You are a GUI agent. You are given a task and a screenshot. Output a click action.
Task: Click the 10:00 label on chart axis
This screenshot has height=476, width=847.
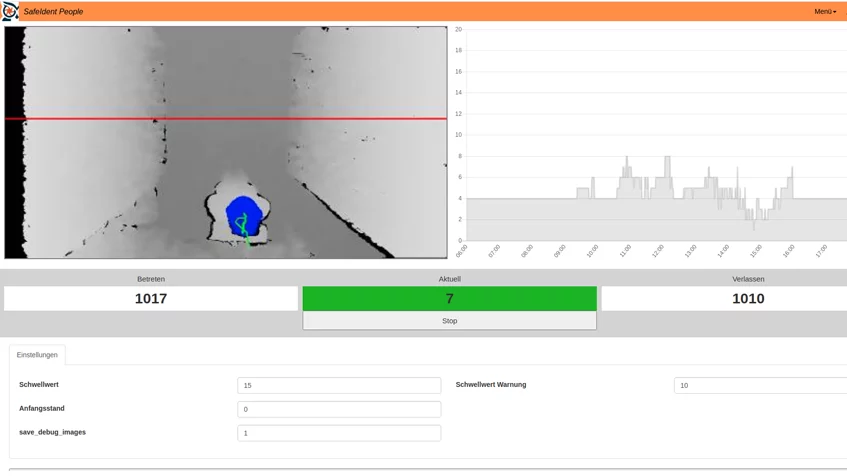pos(592,251)
